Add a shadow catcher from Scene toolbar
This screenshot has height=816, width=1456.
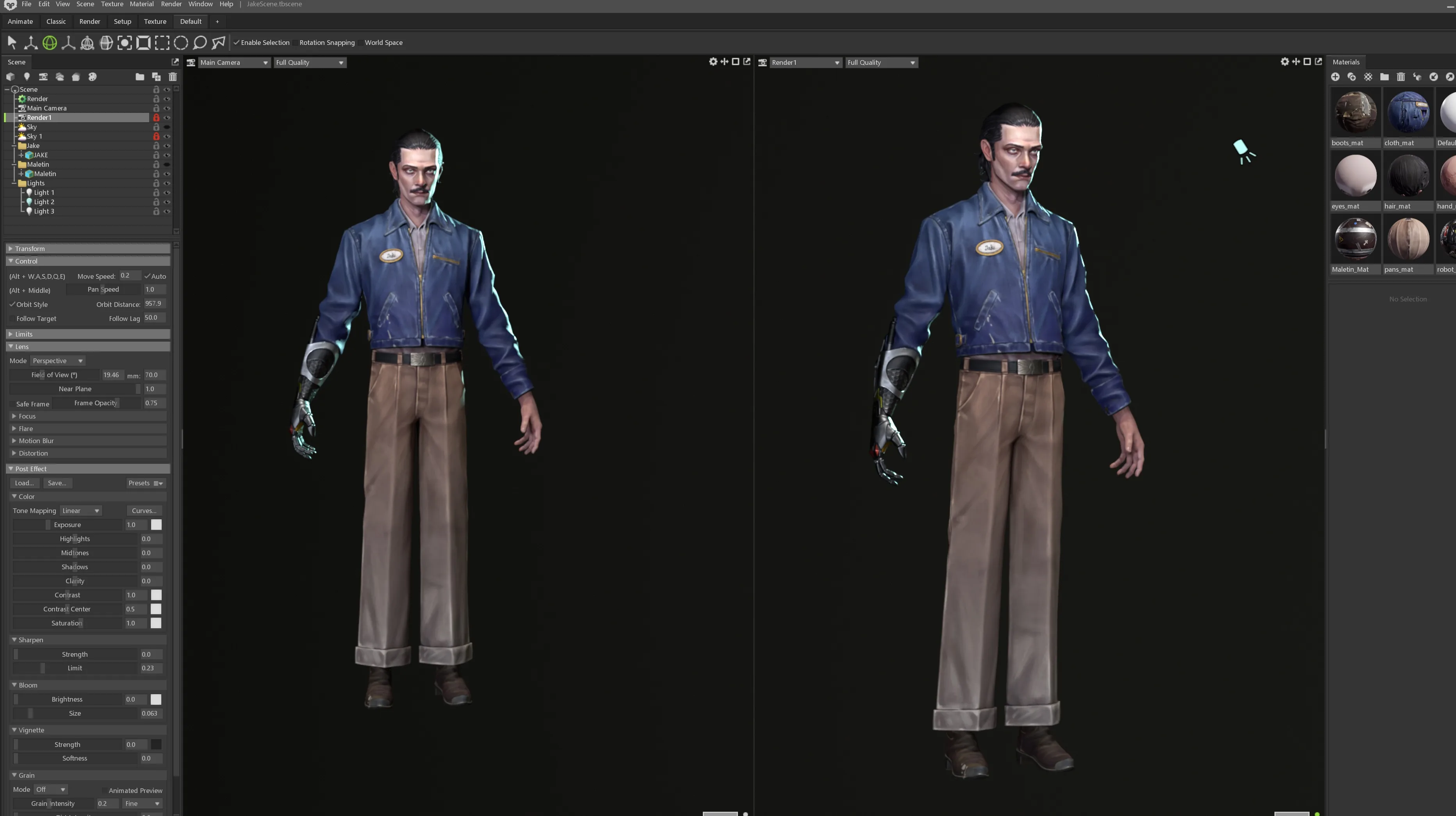tap(76, 77)
